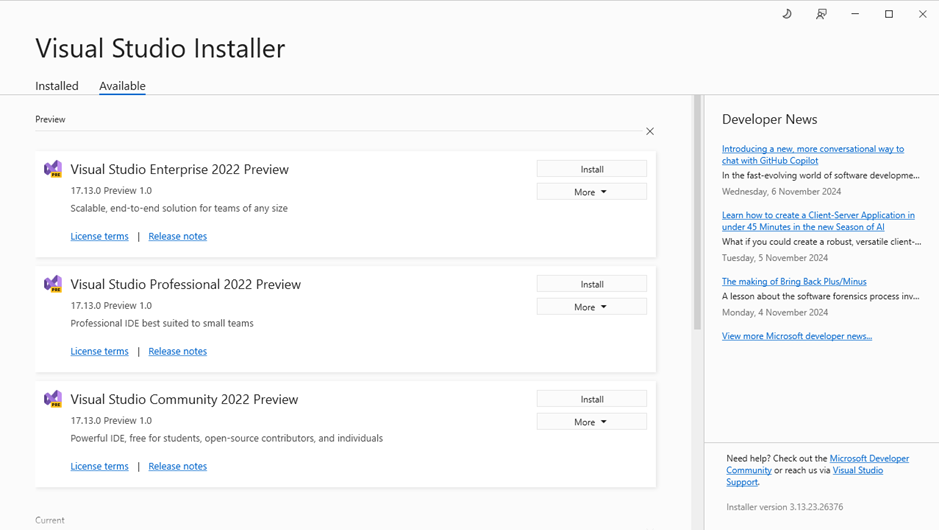Maximize the installer window
The width and height of the screenshot is (939, 530).
click(889, 14)
